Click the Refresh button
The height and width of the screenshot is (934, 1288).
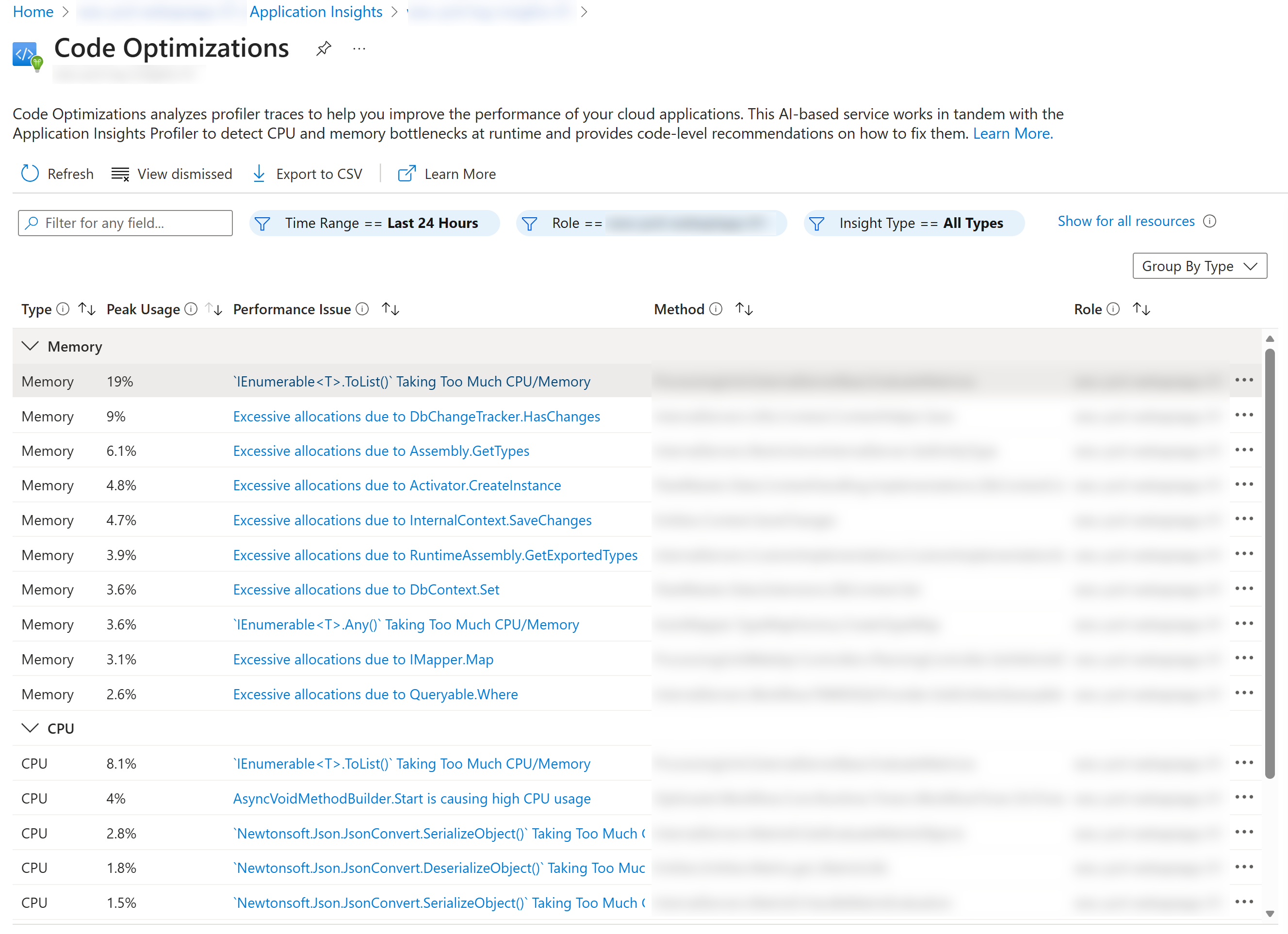[x=57, y=174]
